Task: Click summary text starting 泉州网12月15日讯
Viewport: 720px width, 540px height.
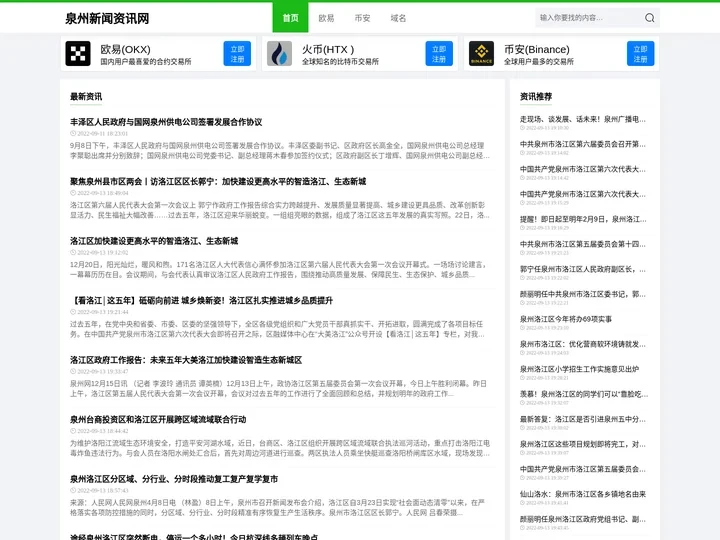Action: click(x=278, y=388)
